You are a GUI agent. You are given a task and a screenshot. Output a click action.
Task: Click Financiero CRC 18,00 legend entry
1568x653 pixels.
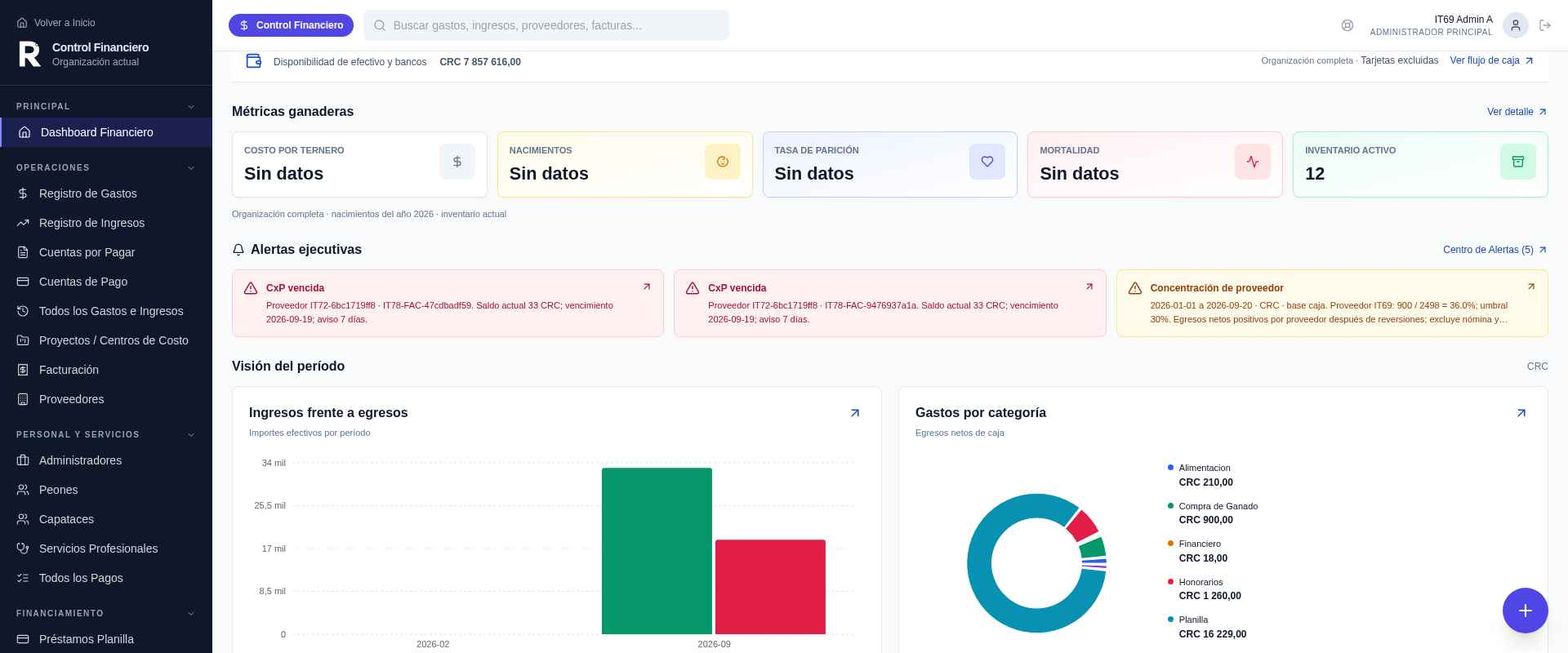tap(1202, 551)
